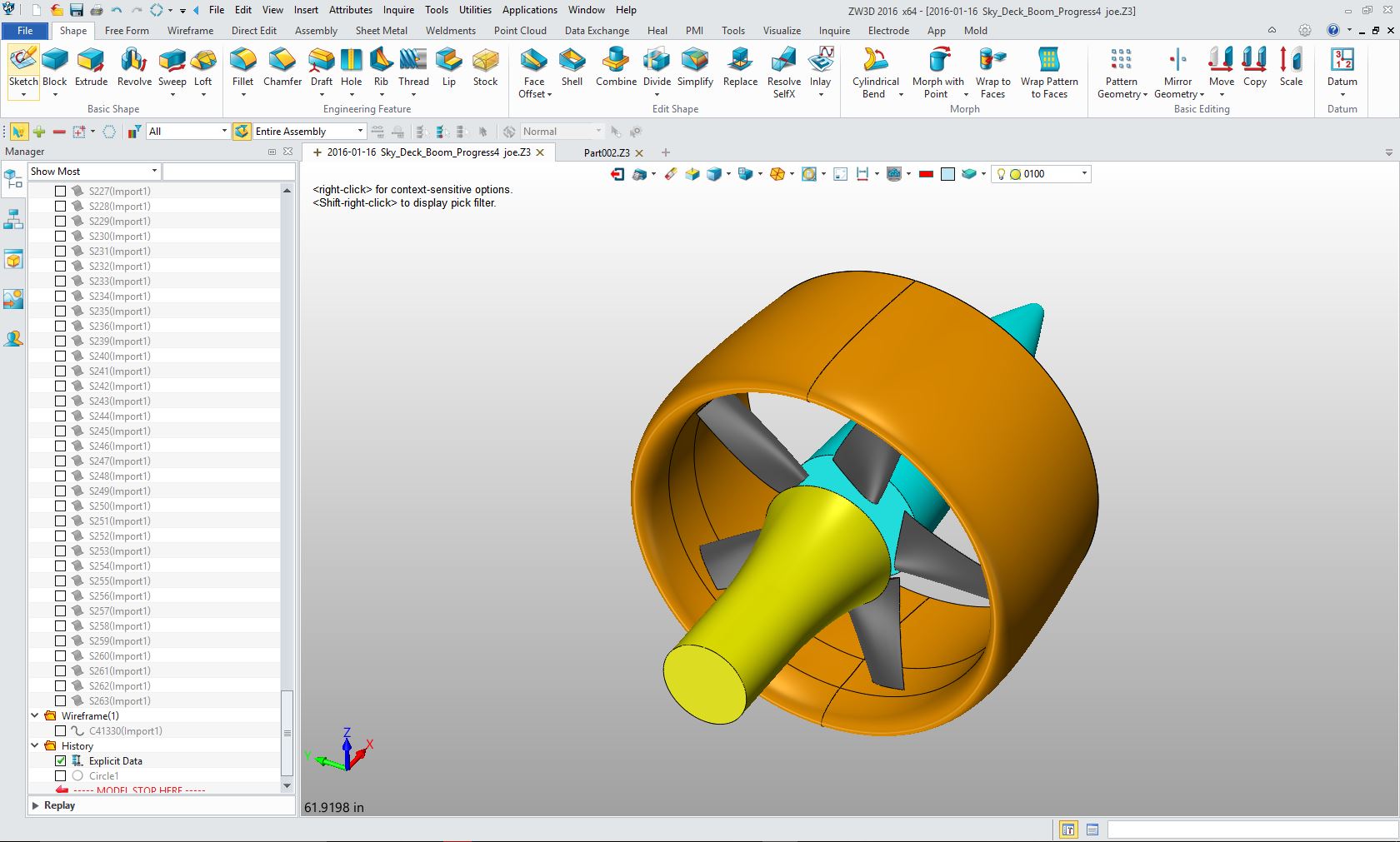Switch to the Sheet Metal ribbon tab
This screenshot has width=1400, height=842.
pos(381,31)
